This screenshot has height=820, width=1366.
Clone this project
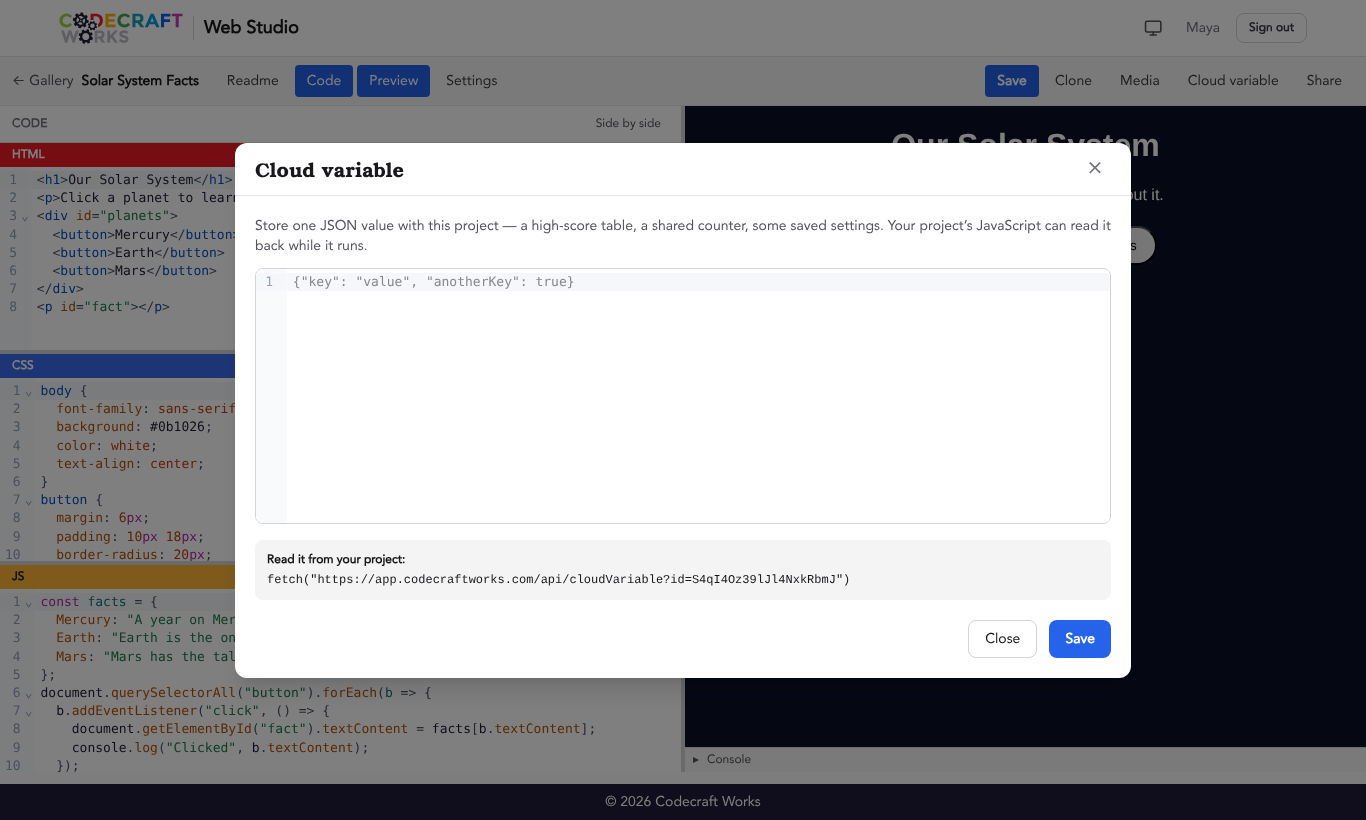pyautogui.click(x=1073, y=80)
